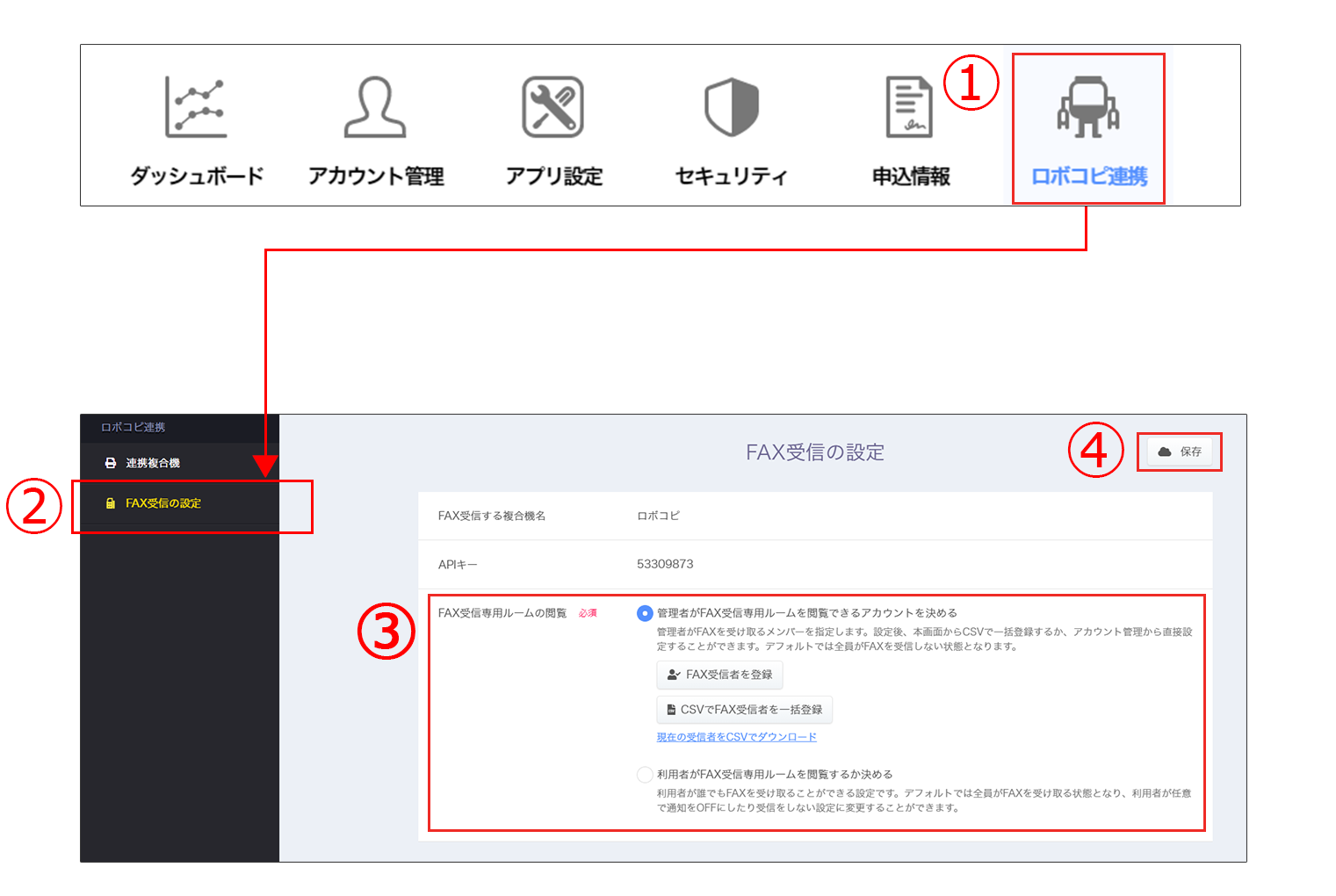The image size is (1336, 896).
Task: Switch to the セキュリティ menu label
Action: [732, 177]
